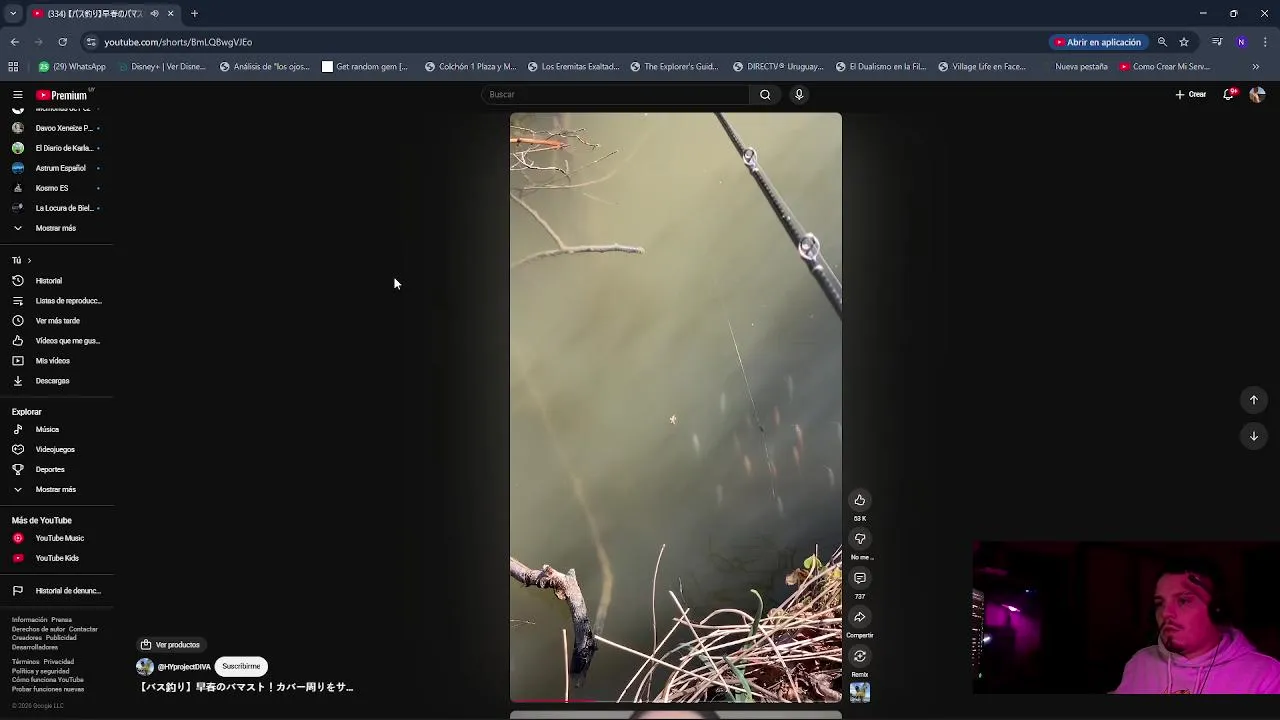The width and height of the screenshot is (1280, 720).
Task: Open Ver productos button
Action: [x=171, y=645]
